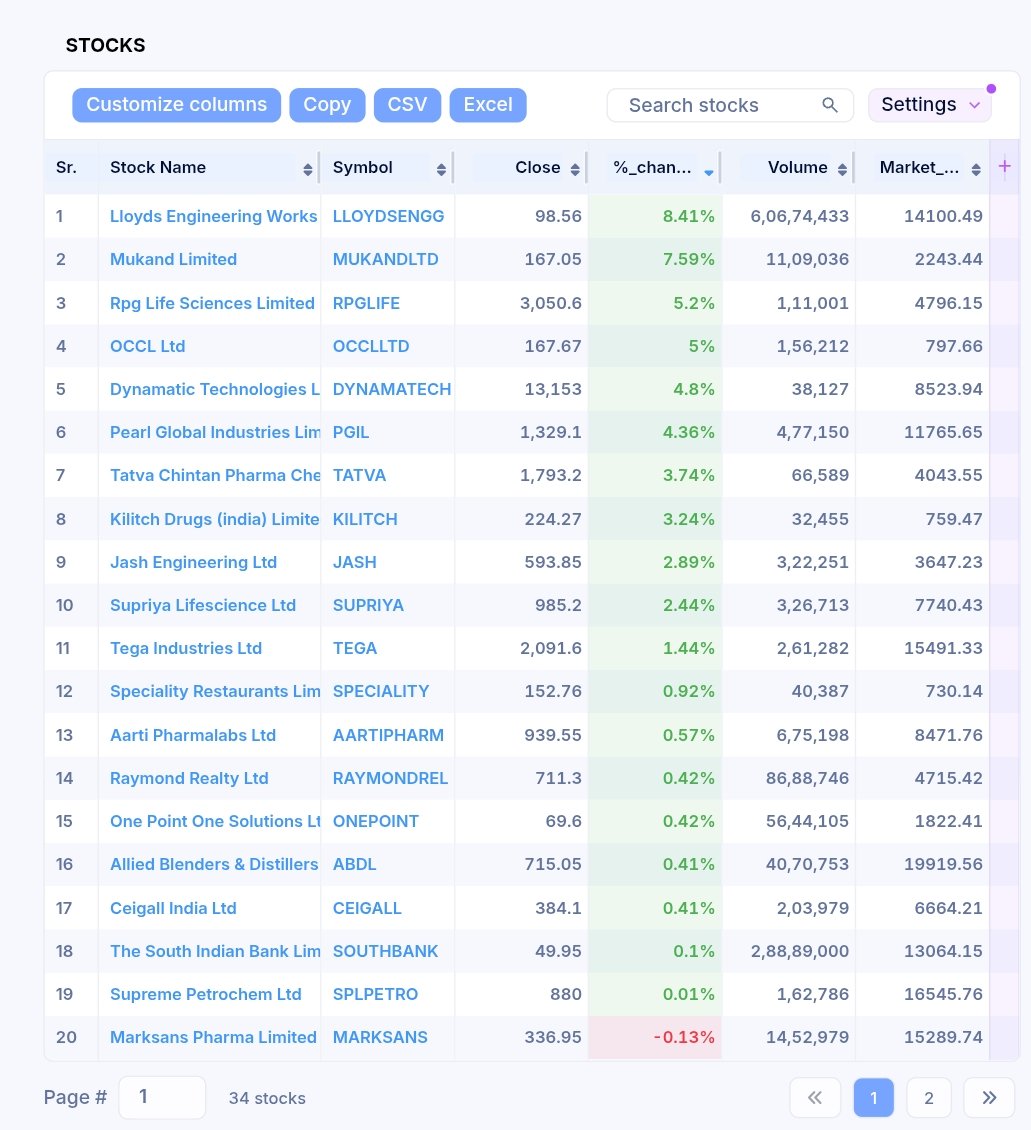Sort by Stock Name column arrows
This screenshot has height=1130, width=1031.
[x=308, y=169]
